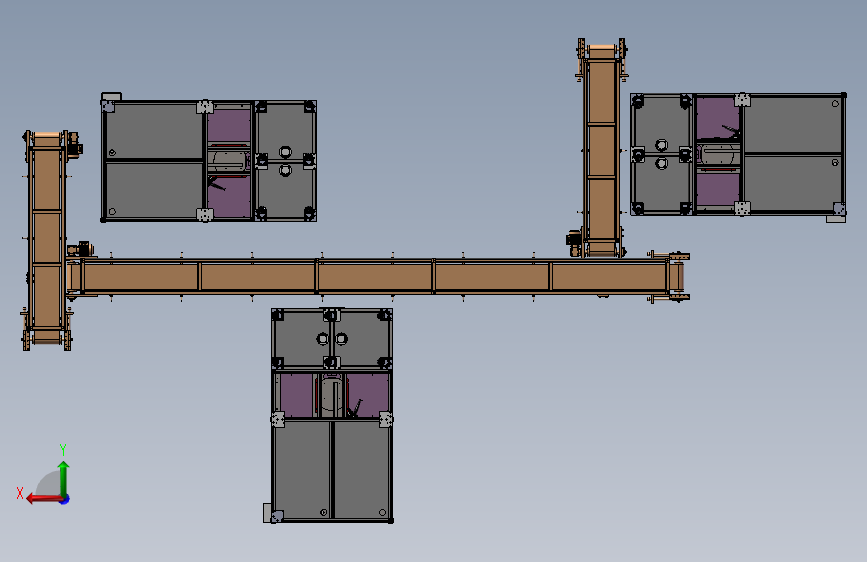Select the upper-right vertical conveyor belt
Image resolution: width=867 pixels, height=562 pixels.
tap(602, 152)
